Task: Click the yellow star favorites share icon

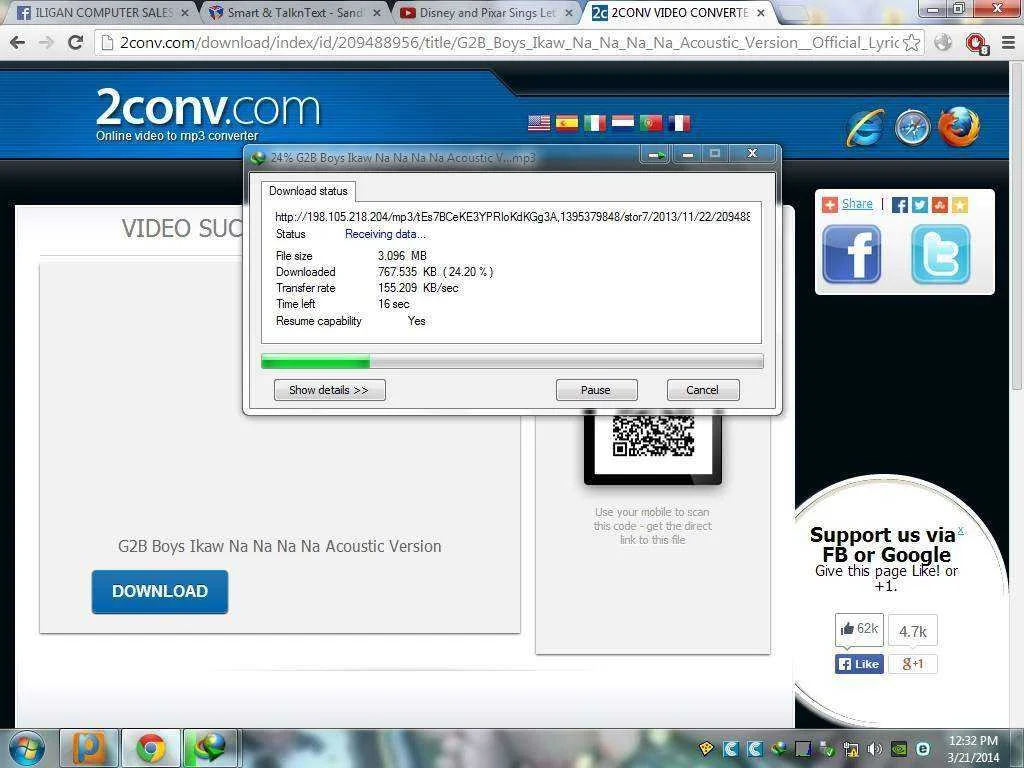Action: tap(959, 205)
